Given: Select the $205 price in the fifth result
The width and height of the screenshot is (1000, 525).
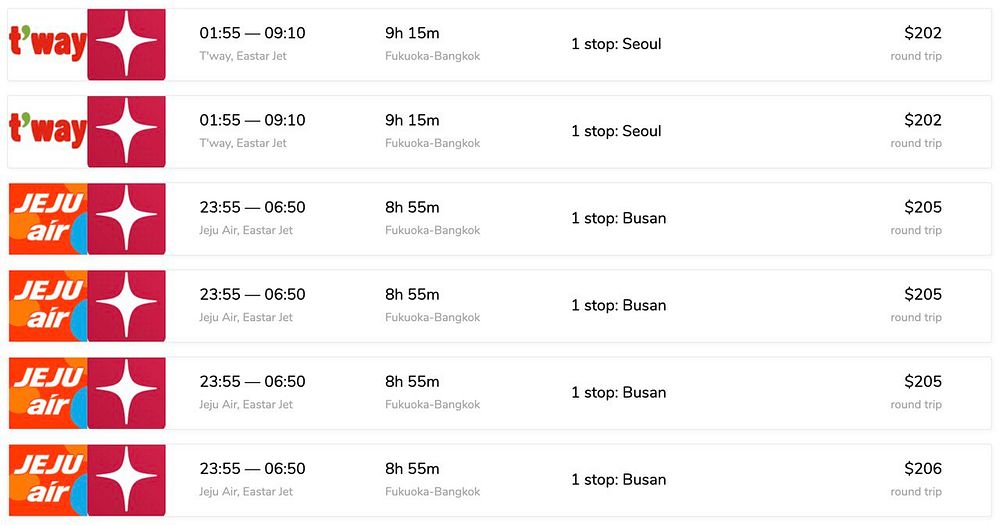Looking at the screenshot, I should point(922,381).
